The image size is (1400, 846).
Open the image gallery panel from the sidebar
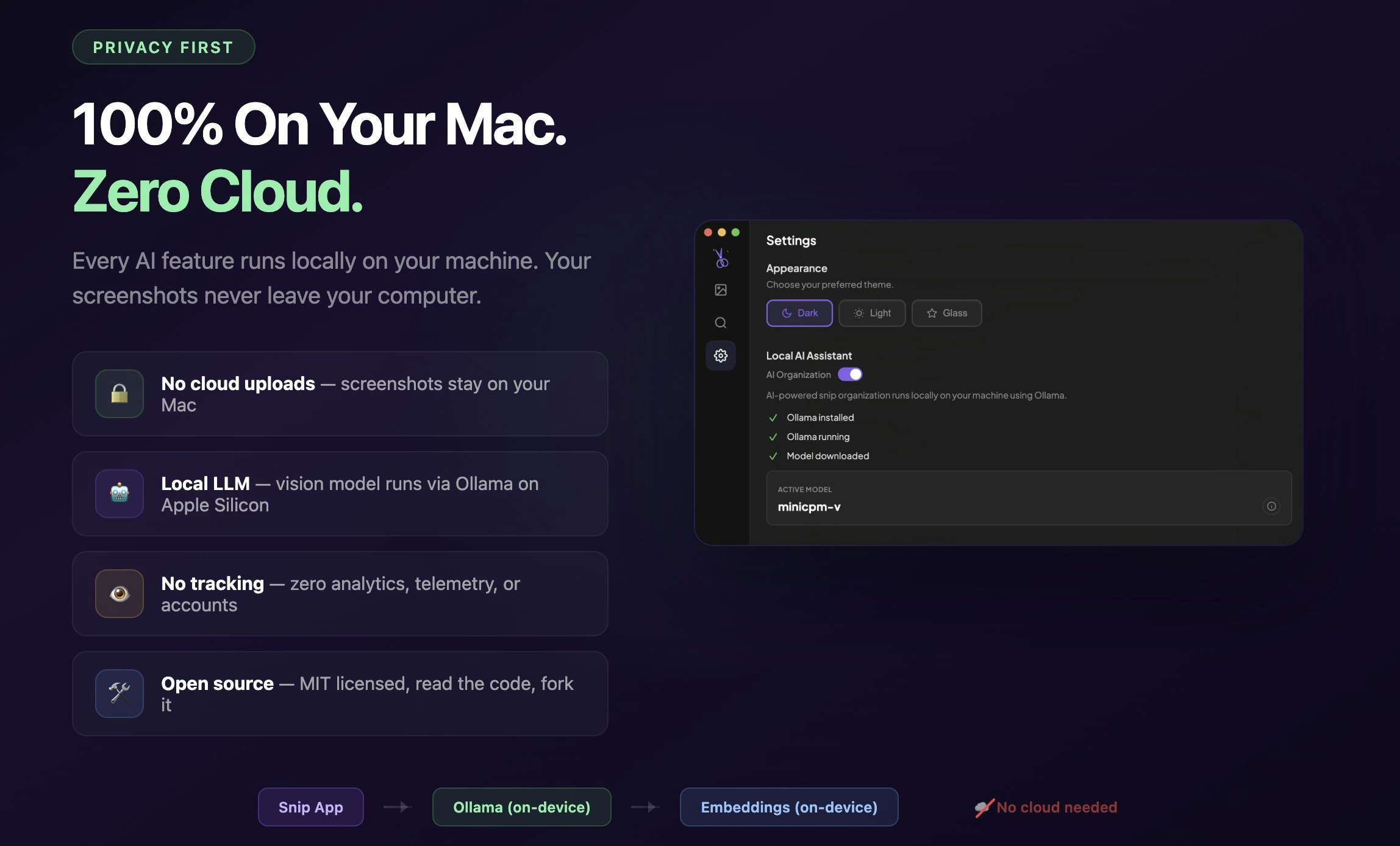pyautogui.click(x=721, y=290)
